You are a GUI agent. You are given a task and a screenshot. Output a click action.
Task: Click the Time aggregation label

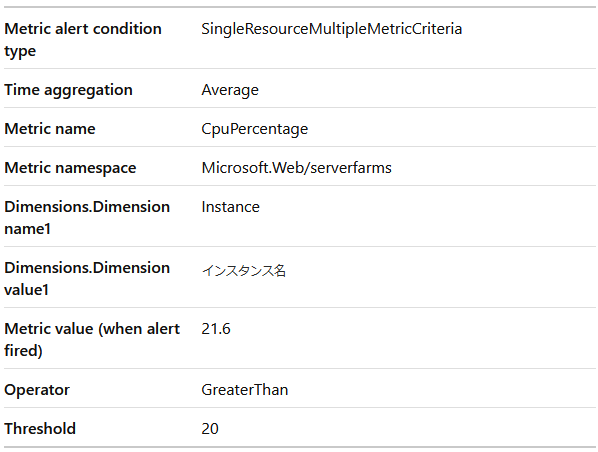pyautogui.click(x=68, y=90)
